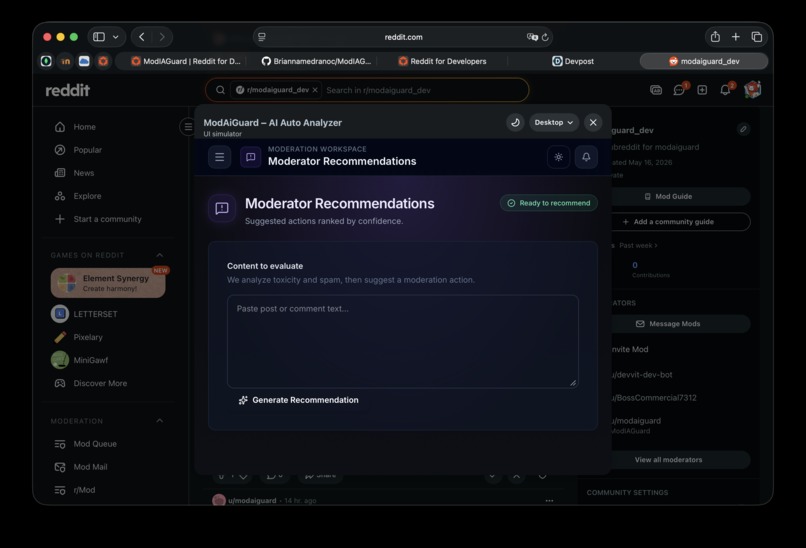The image size is (806, 548).
Task: Click Generate Recommendation button
Action: [x=299, y=400]
